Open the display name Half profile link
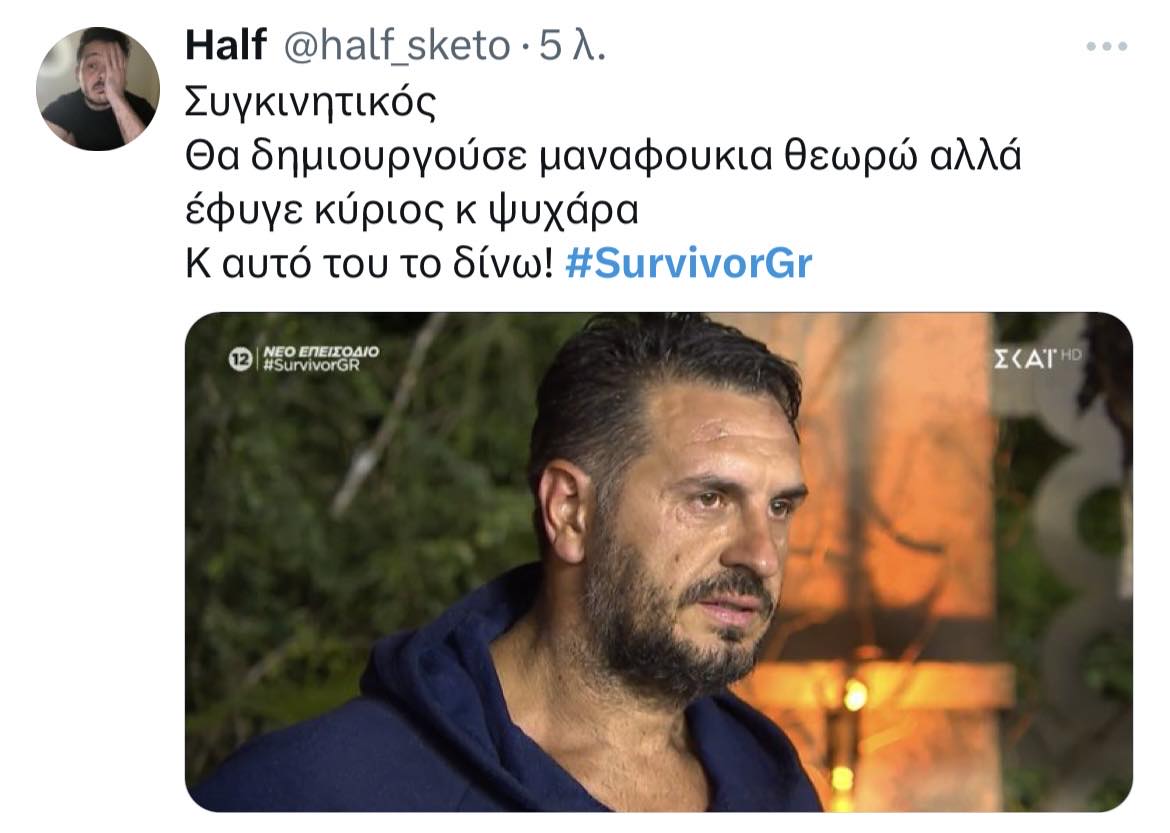This screenshot has height=833, width=1170. point(225,45)
